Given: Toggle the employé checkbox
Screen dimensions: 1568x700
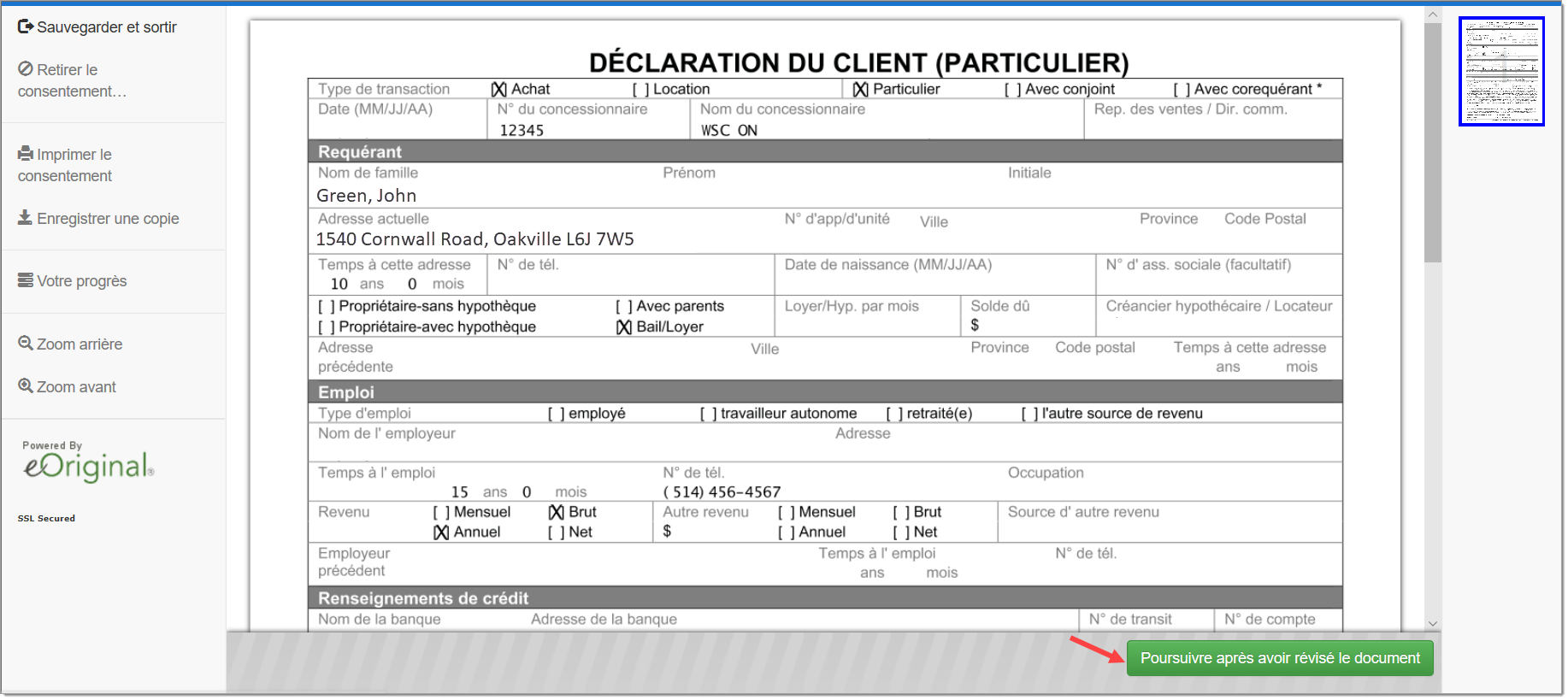Looking at the screenshot, I should click(x=557, y=414).
